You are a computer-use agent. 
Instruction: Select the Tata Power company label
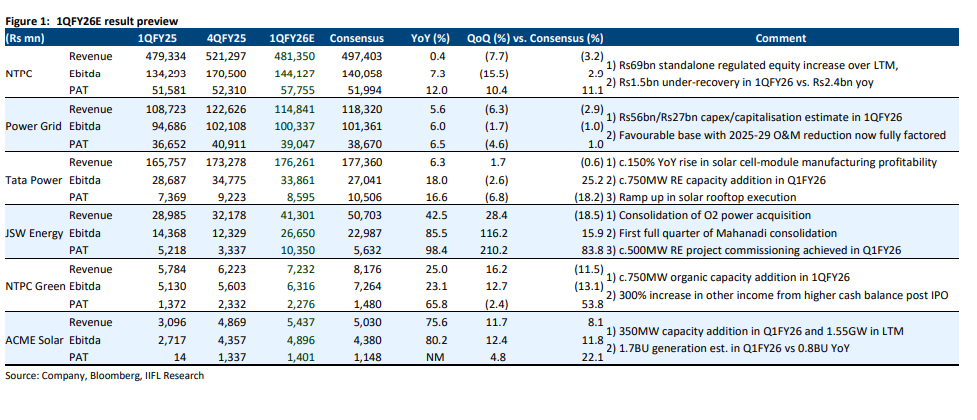point(34,179)
